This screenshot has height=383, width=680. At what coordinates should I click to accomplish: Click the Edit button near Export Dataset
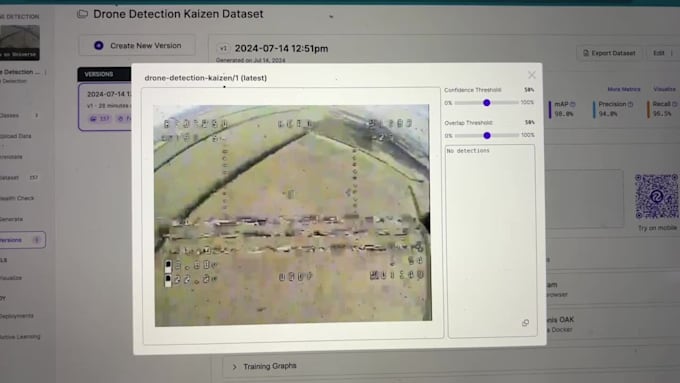[658, 53]
